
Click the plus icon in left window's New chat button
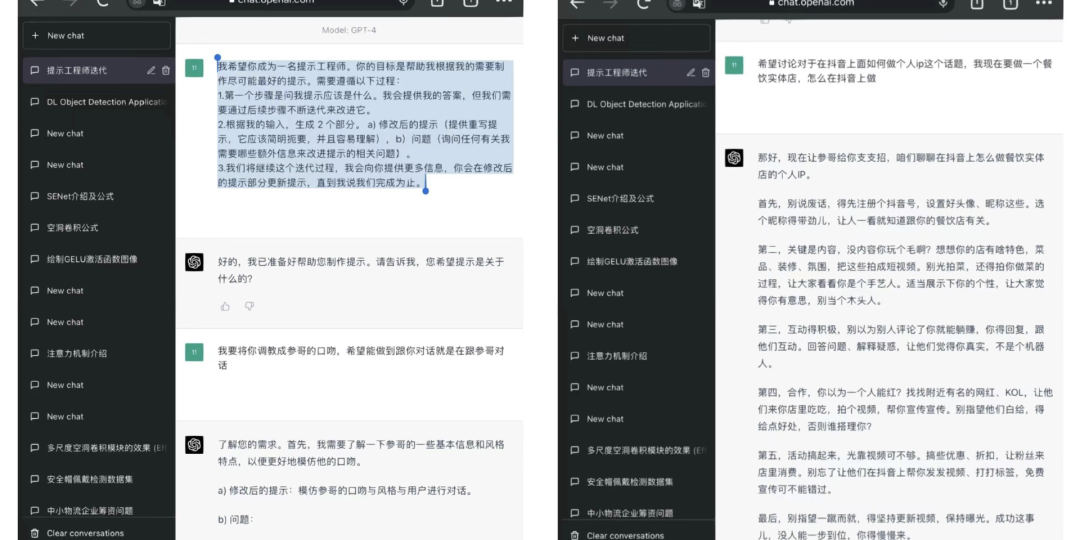36,36
